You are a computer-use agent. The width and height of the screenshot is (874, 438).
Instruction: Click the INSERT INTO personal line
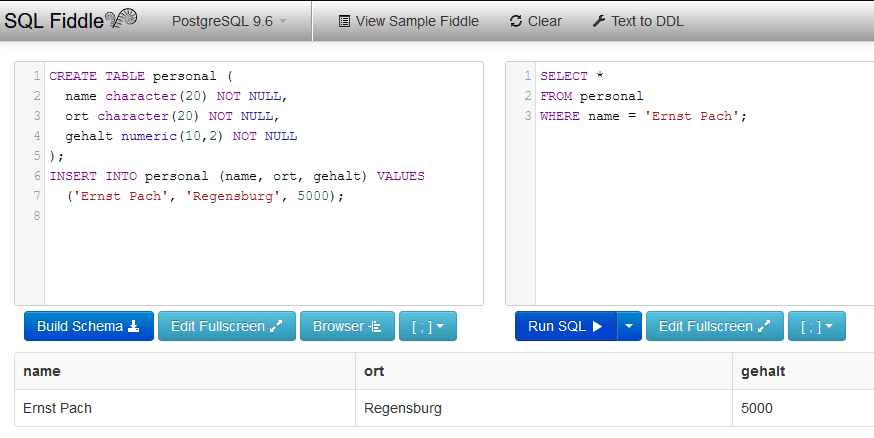coord(237,176)
